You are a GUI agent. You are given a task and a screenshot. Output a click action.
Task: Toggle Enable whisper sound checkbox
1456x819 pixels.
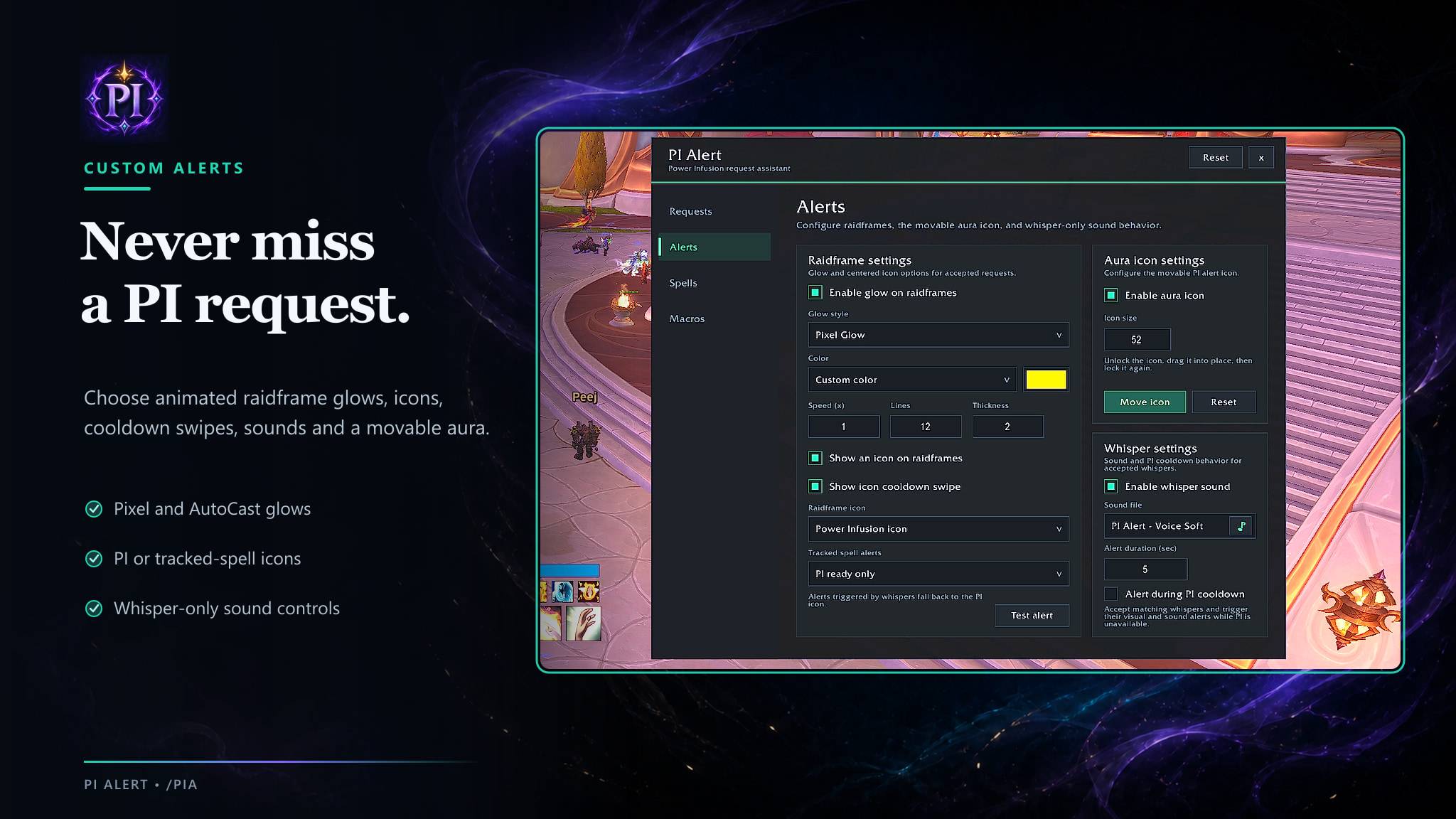(1111, 486)
